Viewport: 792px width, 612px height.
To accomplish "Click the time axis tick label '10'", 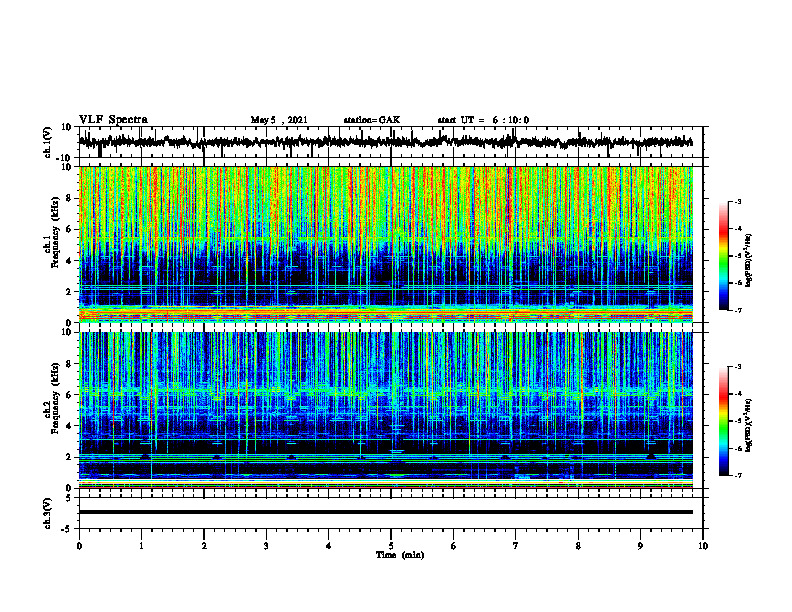I will tap(703, 546).
